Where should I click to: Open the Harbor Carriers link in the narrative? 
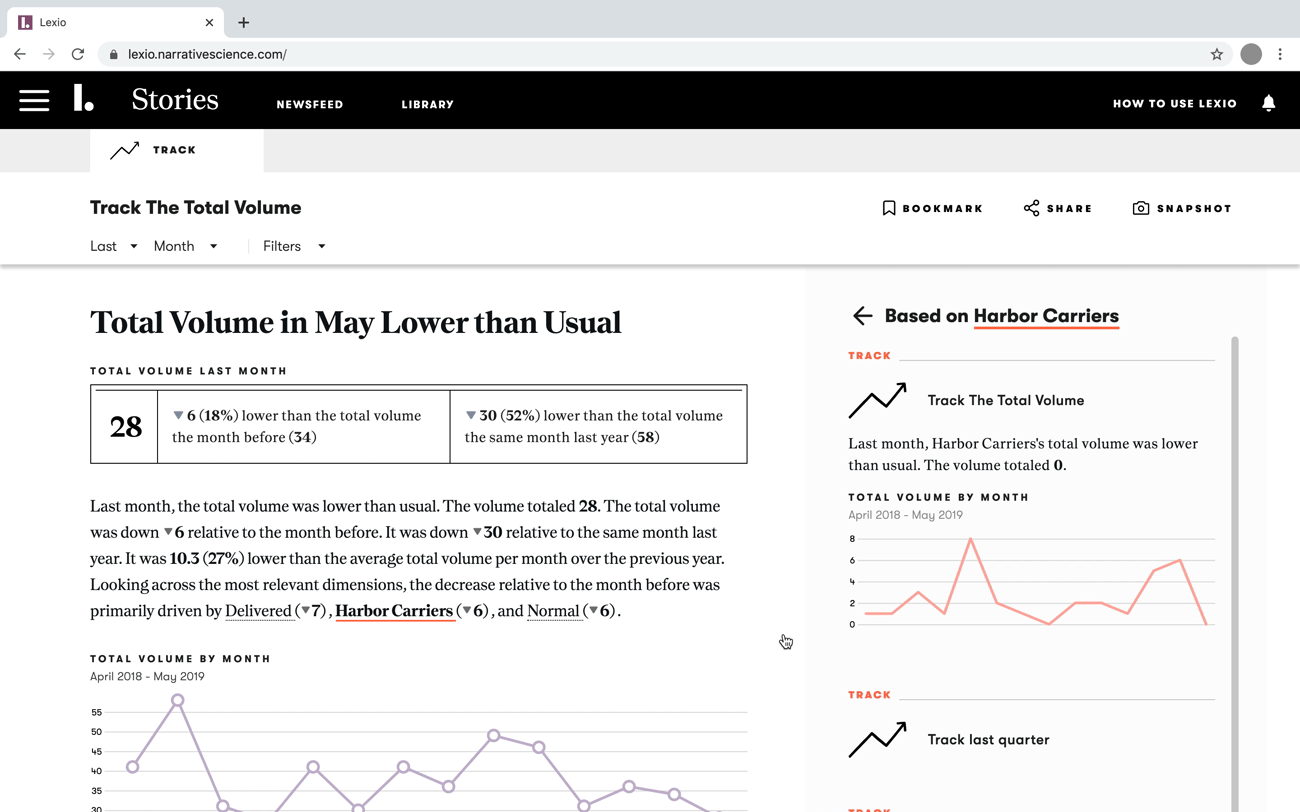click(x=394, y=611)
